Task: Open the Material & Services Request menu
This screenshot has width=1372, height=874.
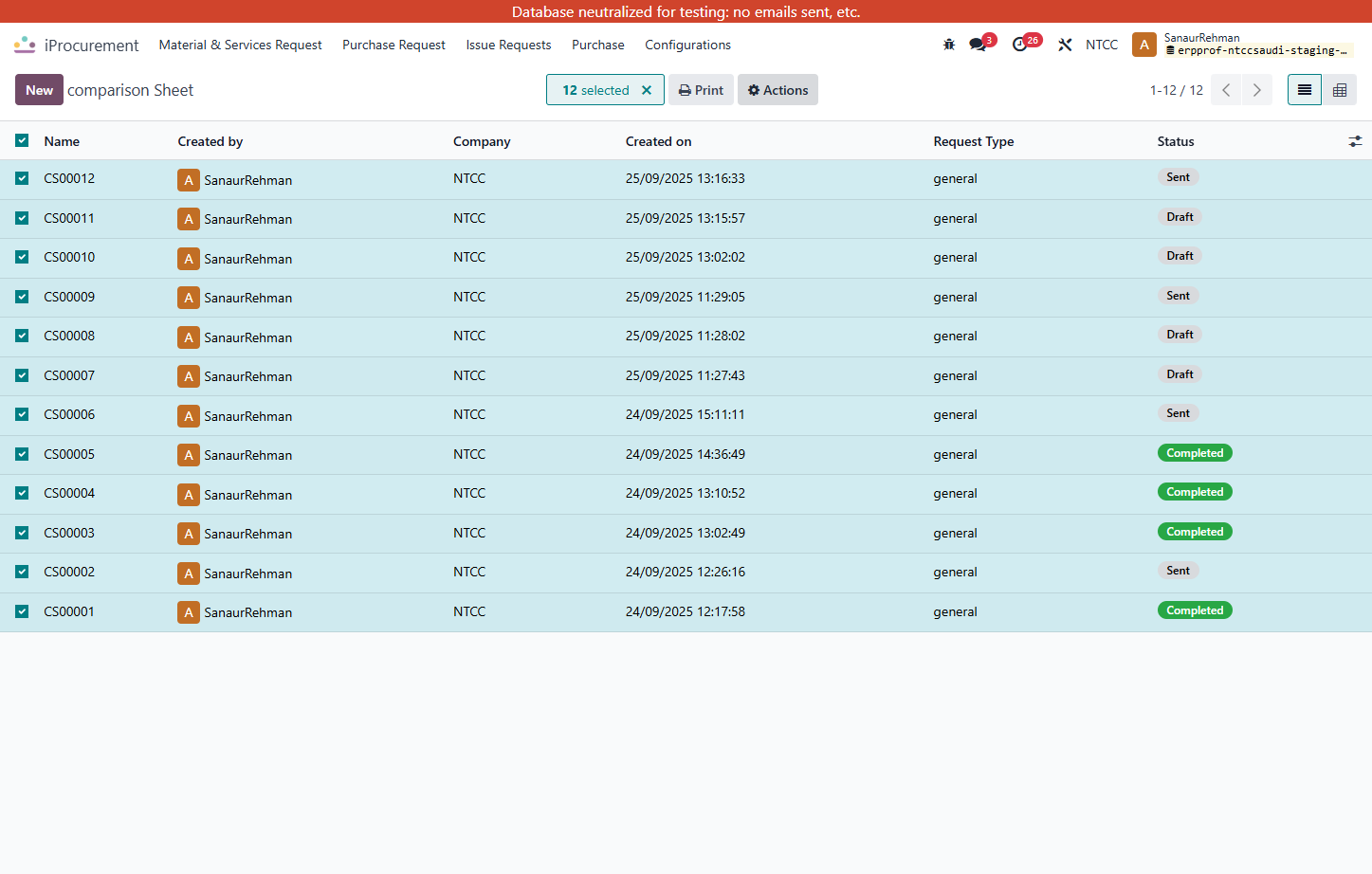Action: (x=240, y=45)
